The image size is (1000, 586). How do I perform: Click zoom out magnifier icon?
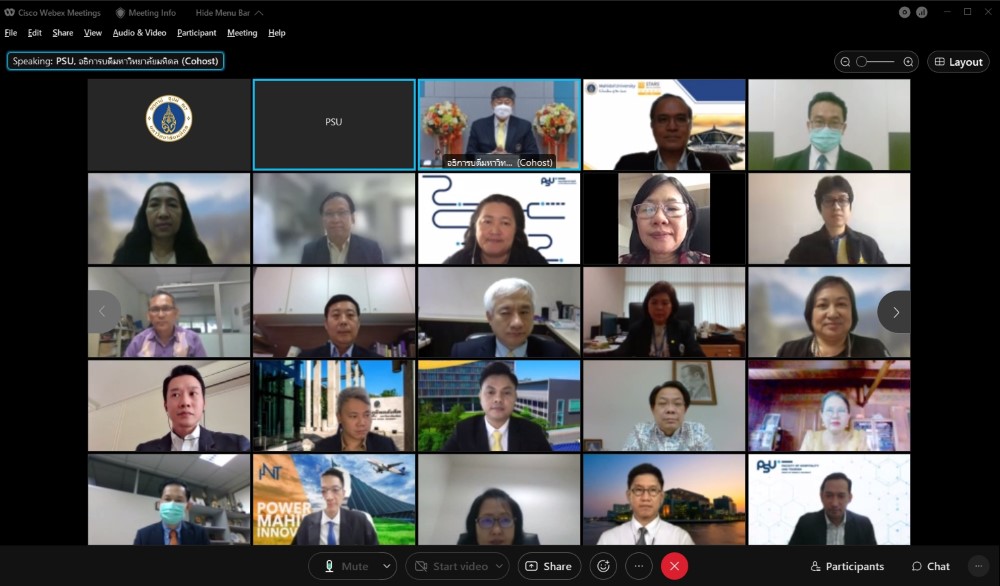845,62
